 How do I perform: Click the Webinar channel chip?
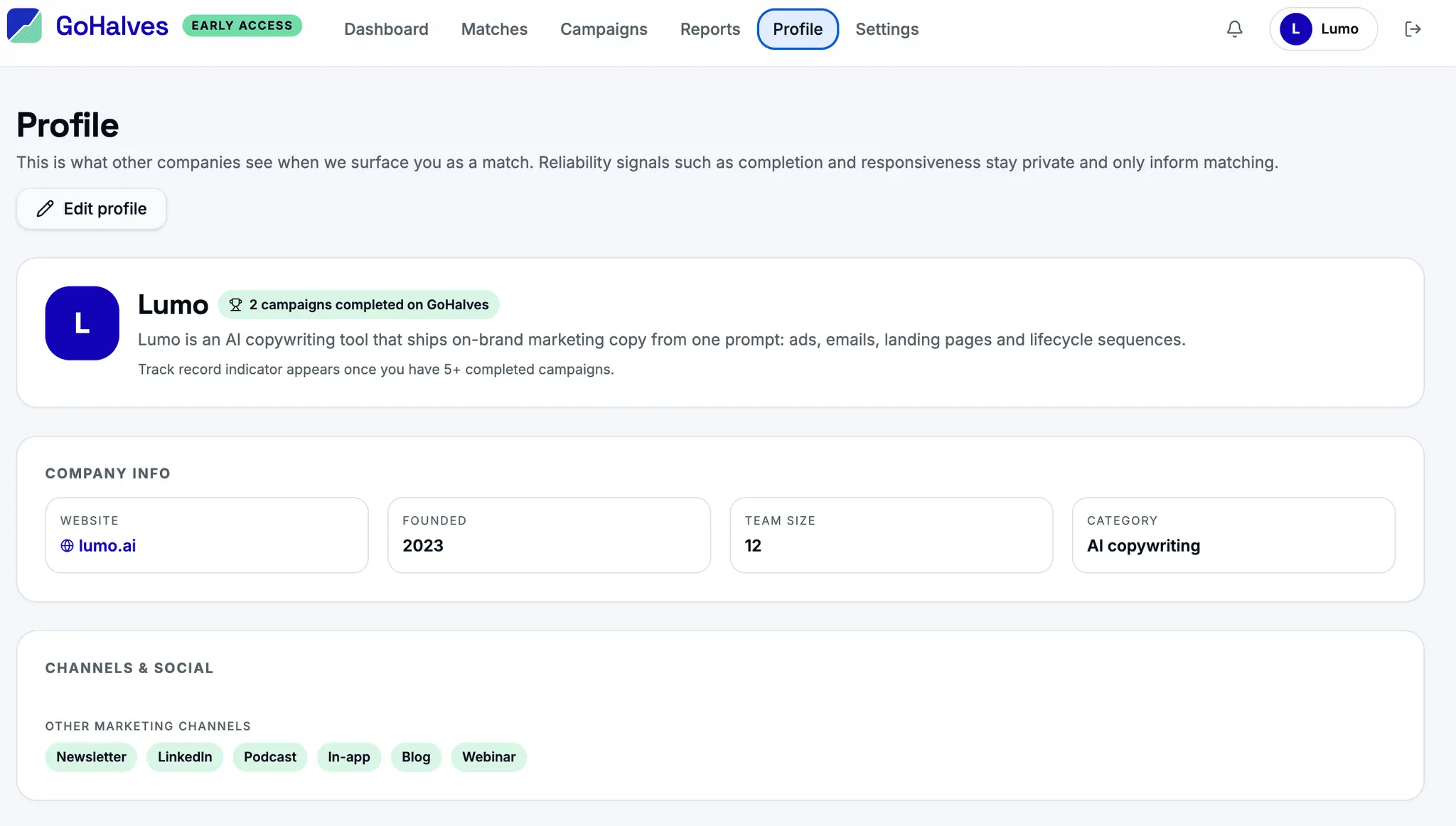click(489, 757)
